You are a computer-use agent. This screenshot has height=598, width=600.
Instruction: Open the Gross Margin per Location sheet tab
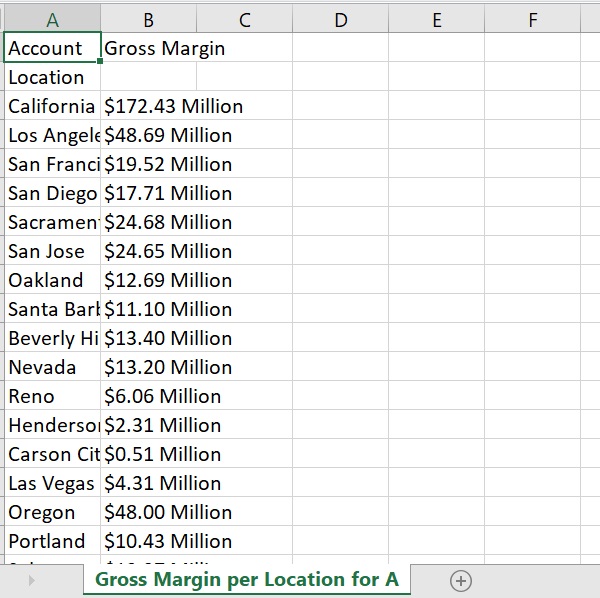click(246, 579)
